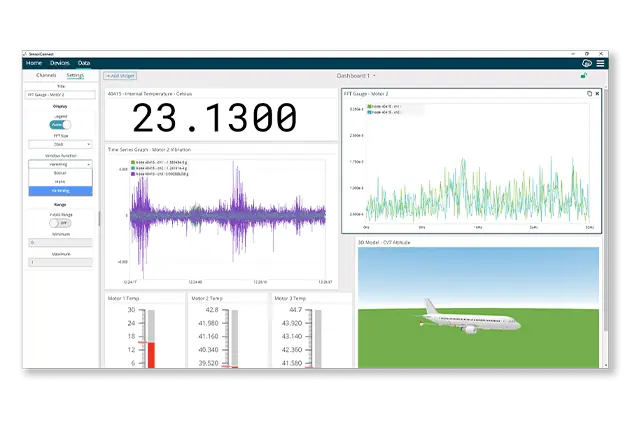The height and width of the screenshot is (428, 640).
Task: Open the Dashboard 1 dropdown
Action: tap(356, 76)
